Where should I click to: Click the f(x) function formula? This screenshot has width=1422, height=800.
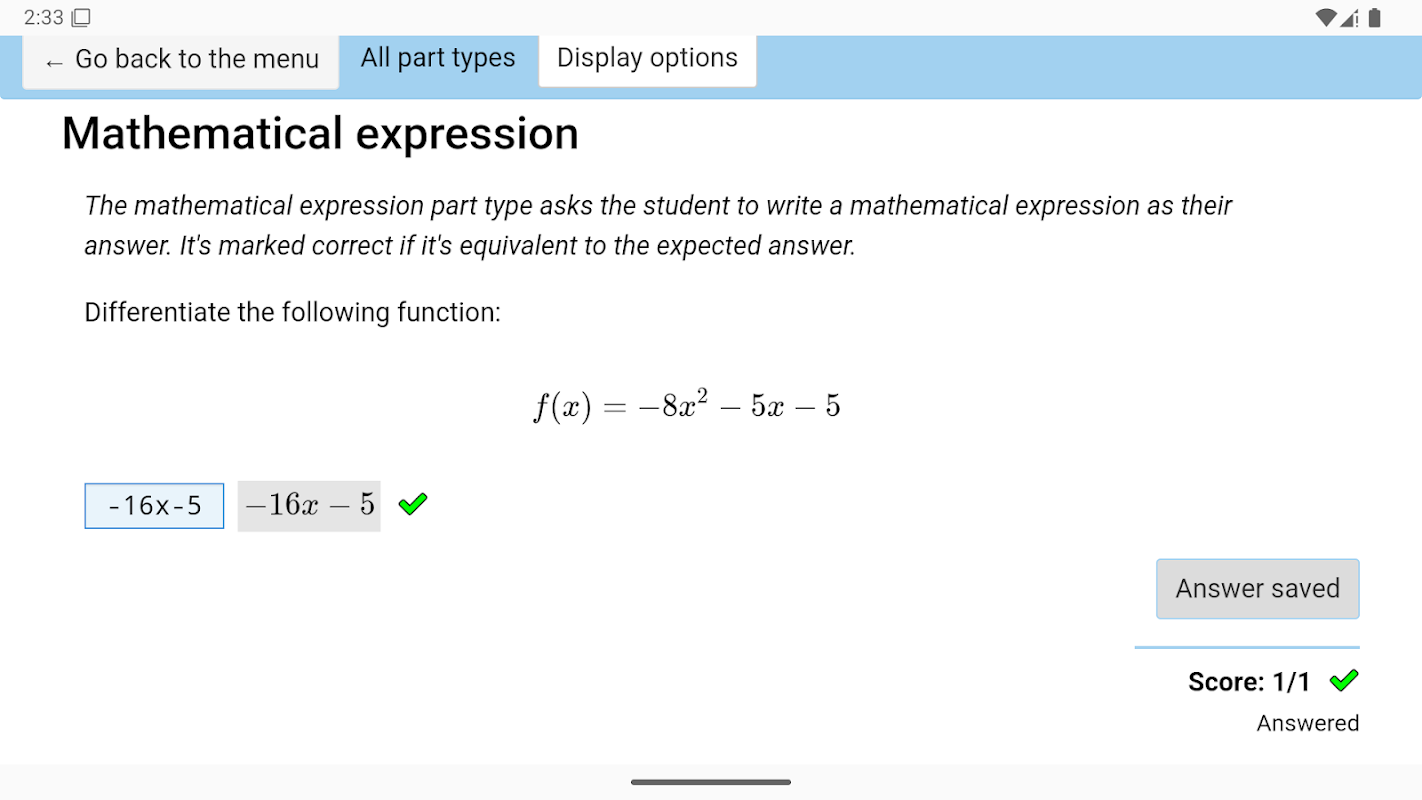686,406
